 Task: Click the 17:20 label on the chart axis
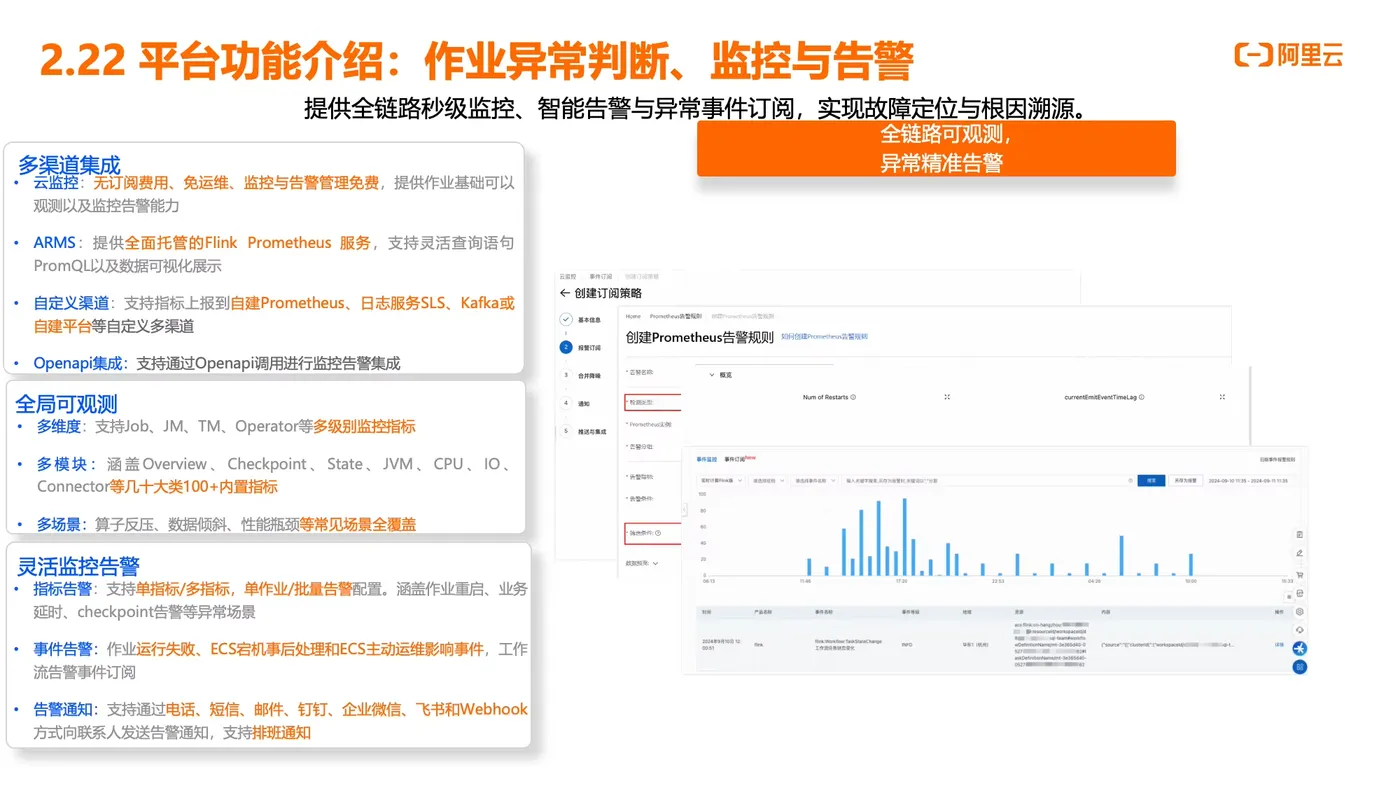[900, 580]
